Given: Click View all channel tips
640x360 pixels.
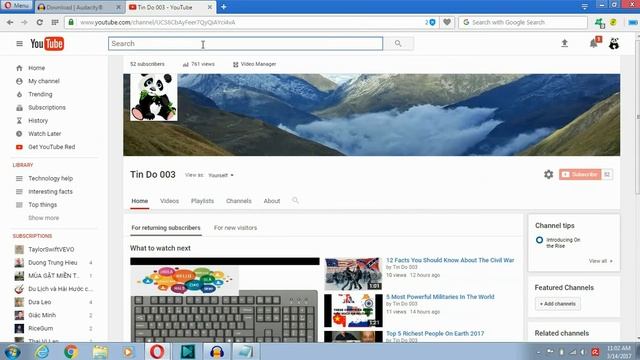Looking at the screenshot, I should tap(600, 261).
